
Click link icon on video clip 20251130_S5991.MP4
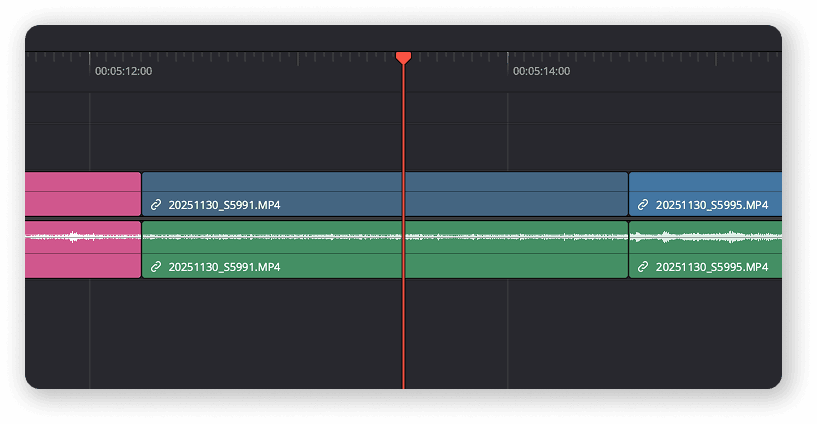(x=156, y=205)
